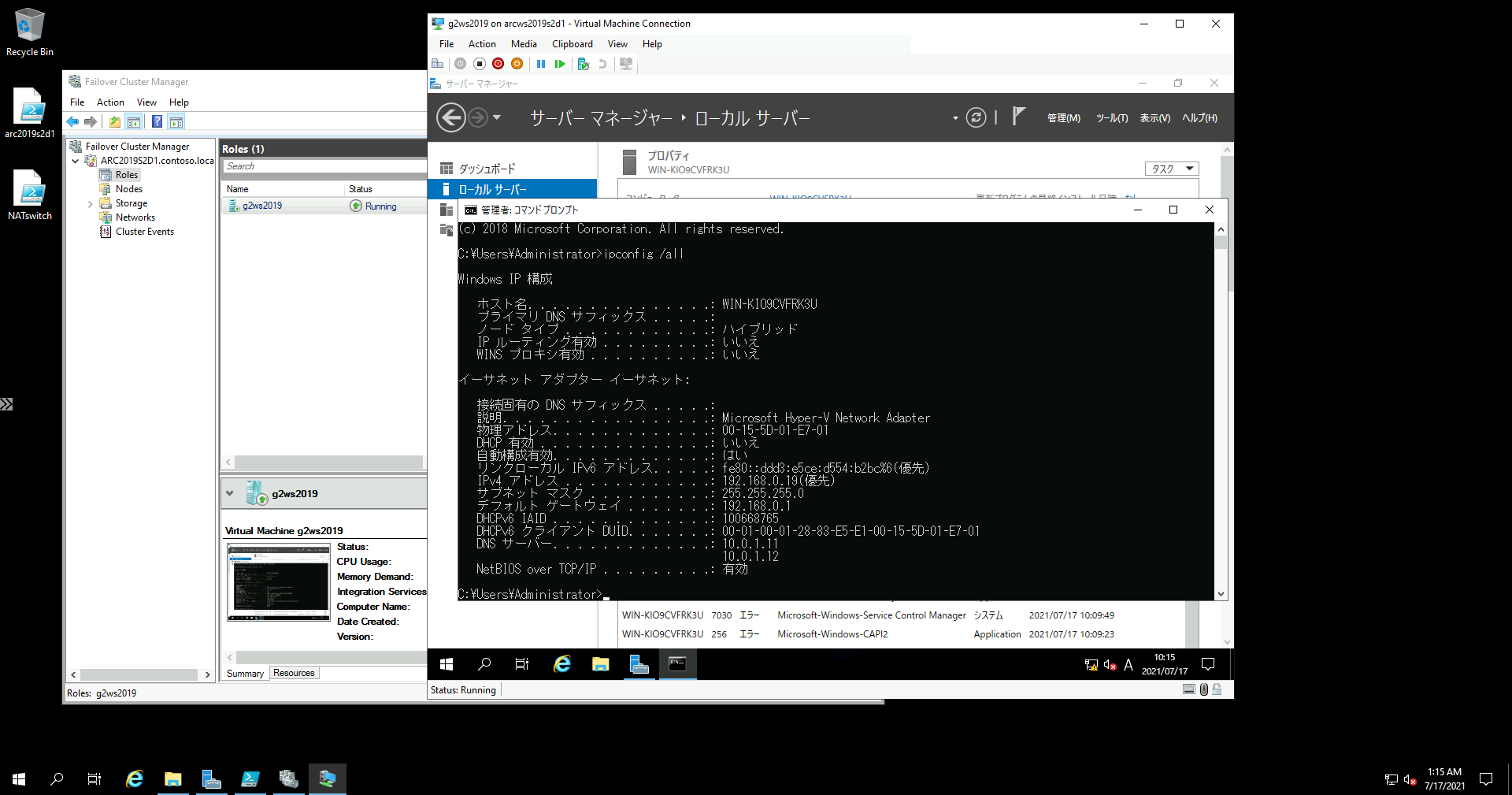Image resolution: width=1512 pixels, height=795 pixels.
Task: Open File menu in Failover Cluster Manager
Action: pos(77,102)
